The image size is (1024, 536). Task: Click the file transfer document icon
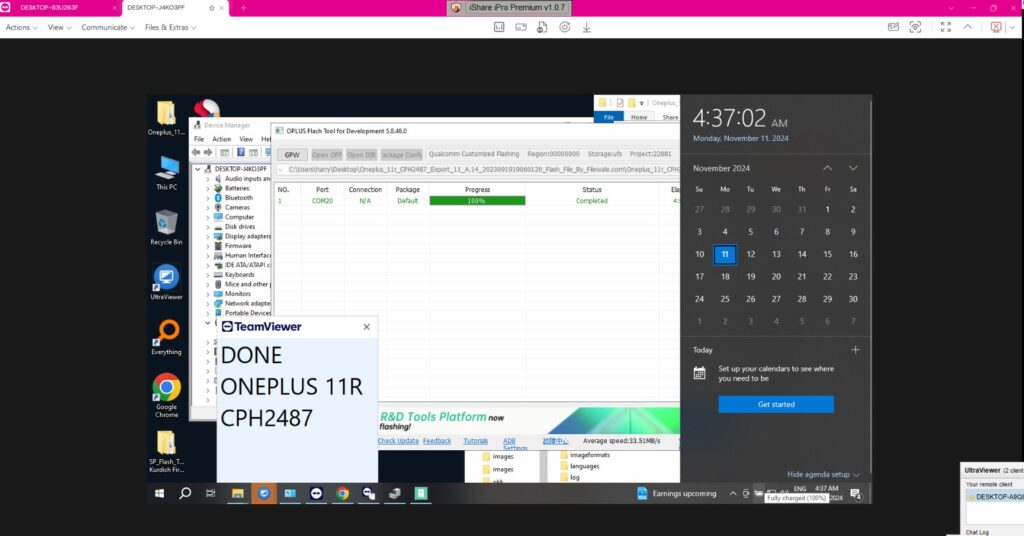point(542,27)
